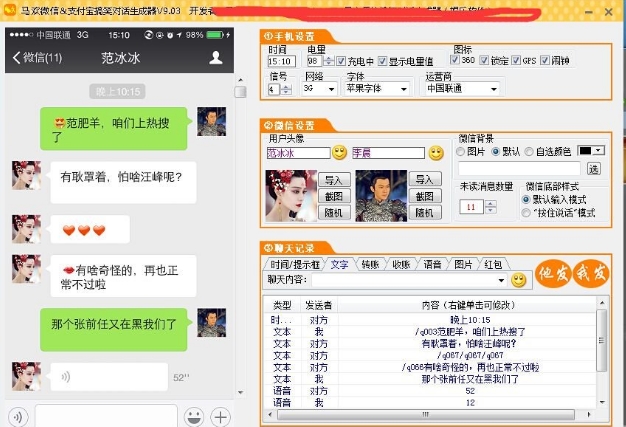Click the 选 background browse button
Image resolution: width=626 pixels, height=427 pixels.
click(x=594, y=169)
